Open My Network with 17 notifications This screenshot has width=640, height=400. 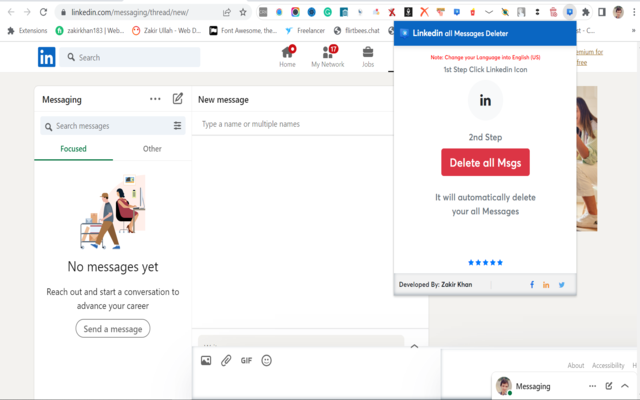coord(328,56)
